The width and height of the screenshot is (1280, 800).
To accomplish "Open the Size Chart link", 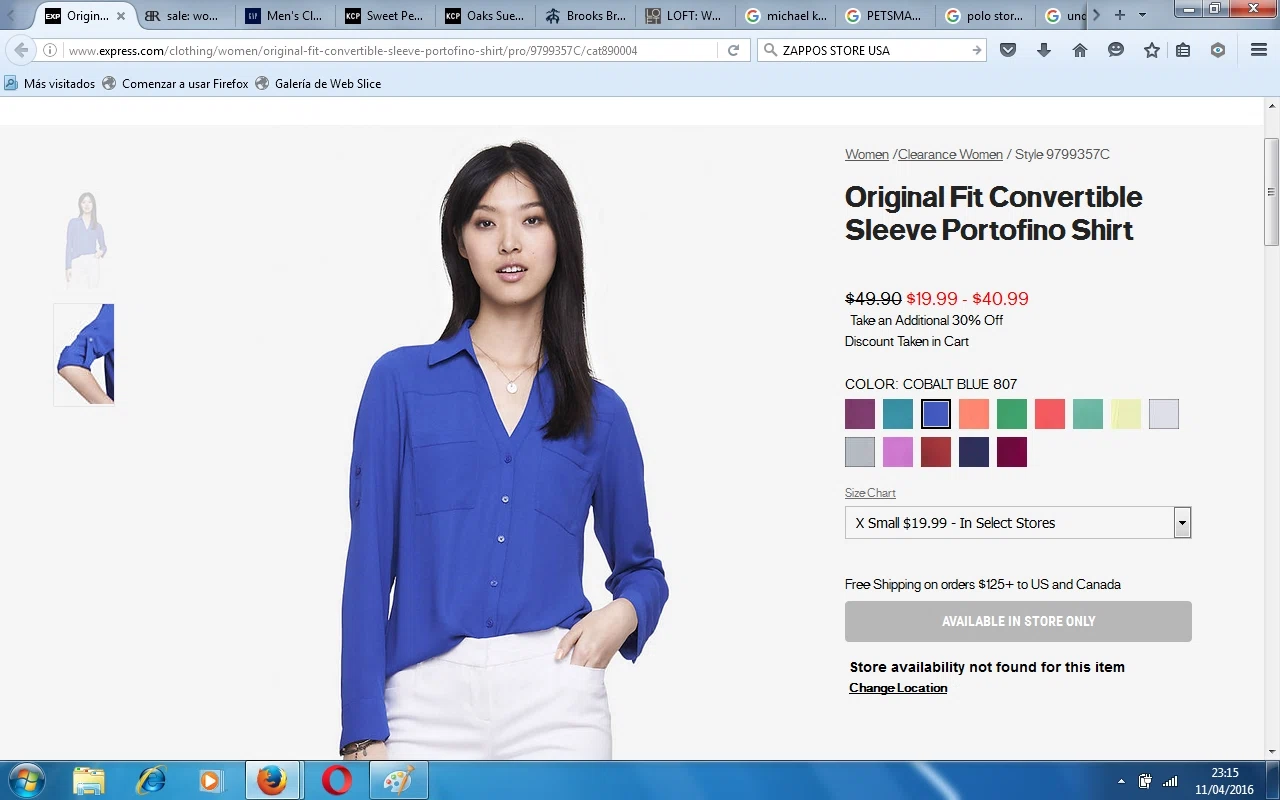I will (x=870, y=493).
